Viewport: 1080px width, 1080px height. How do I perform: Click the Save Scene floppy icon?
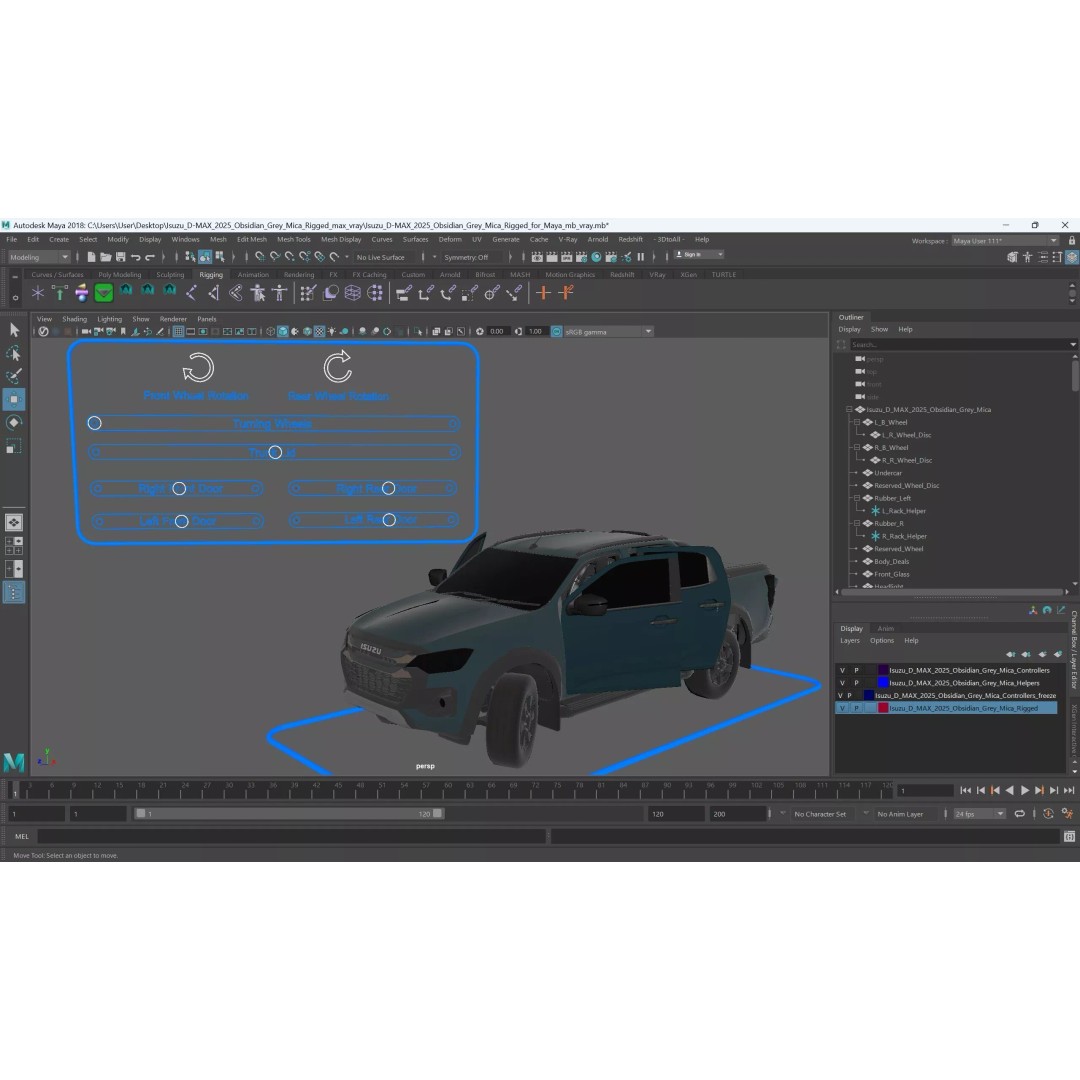(x=121, y=257)
